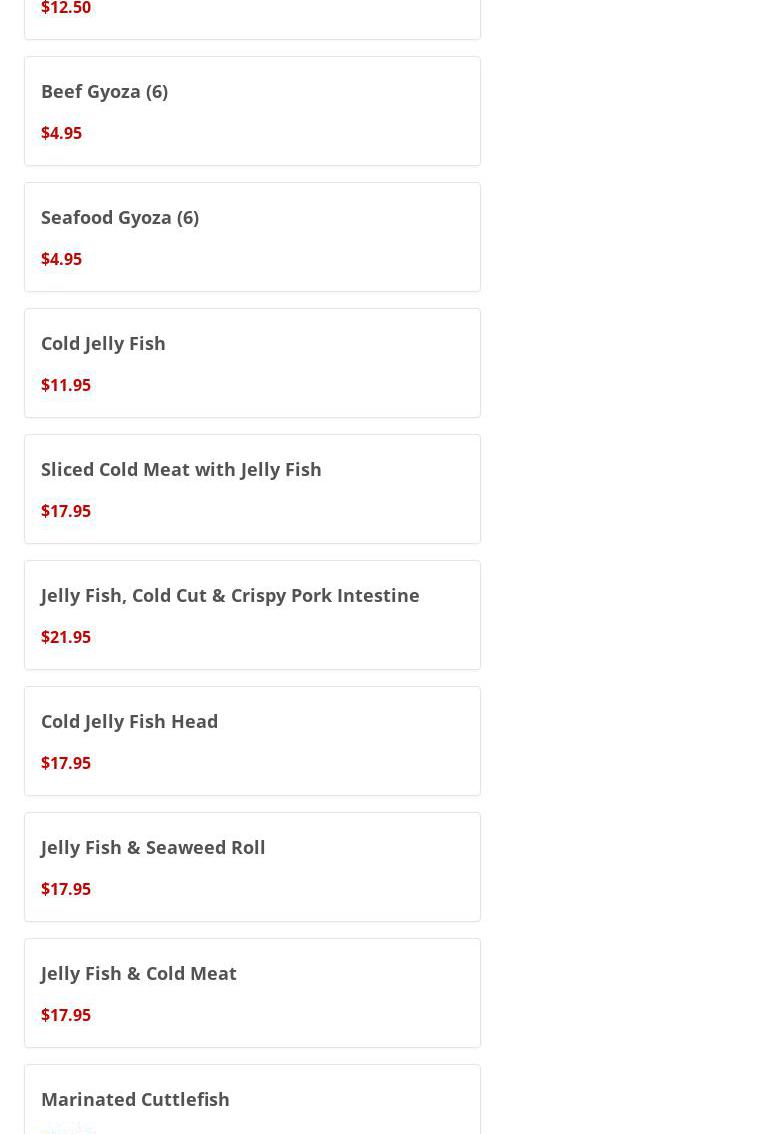The image size is (770, 1134).
Task: Click $17.95 price under Cold Jelly Fish Head
Action: (x=66, y=763)
